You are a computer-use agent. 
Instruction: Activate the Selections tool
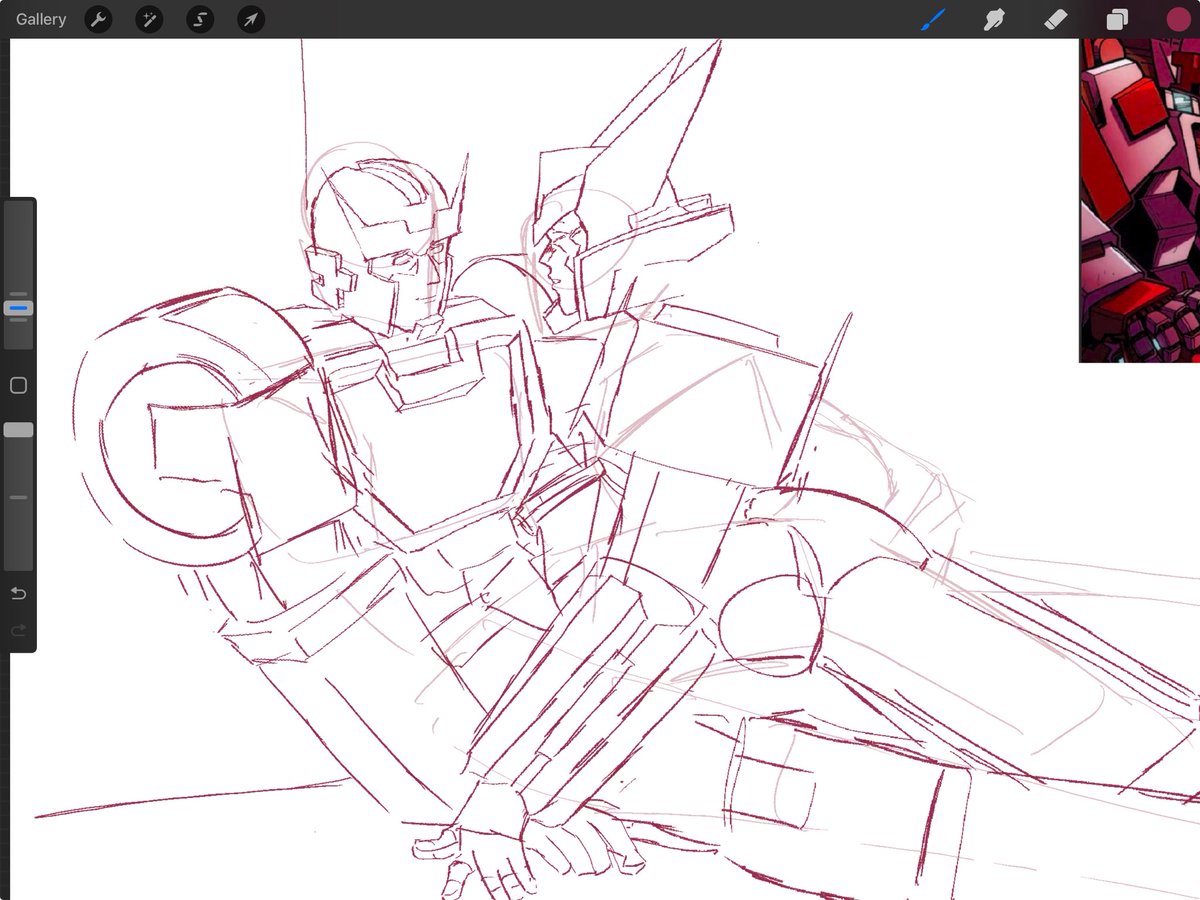click(x=199, y=19)
